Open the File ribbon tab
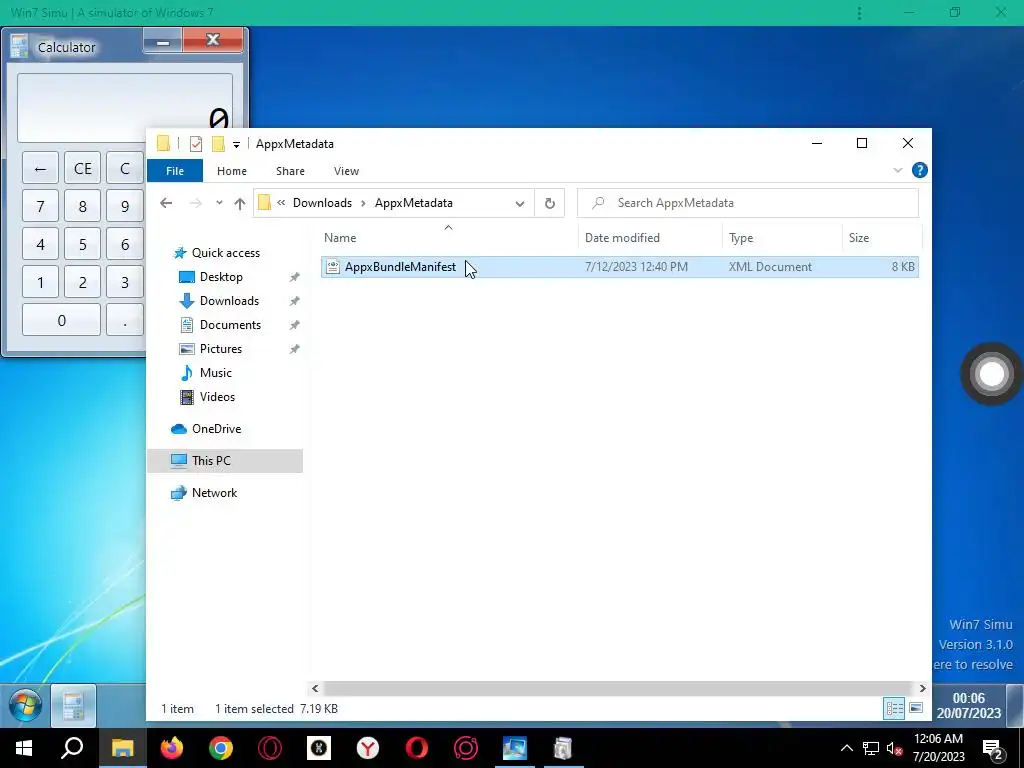The image size is (1024, 768). [x=175, y=170]
